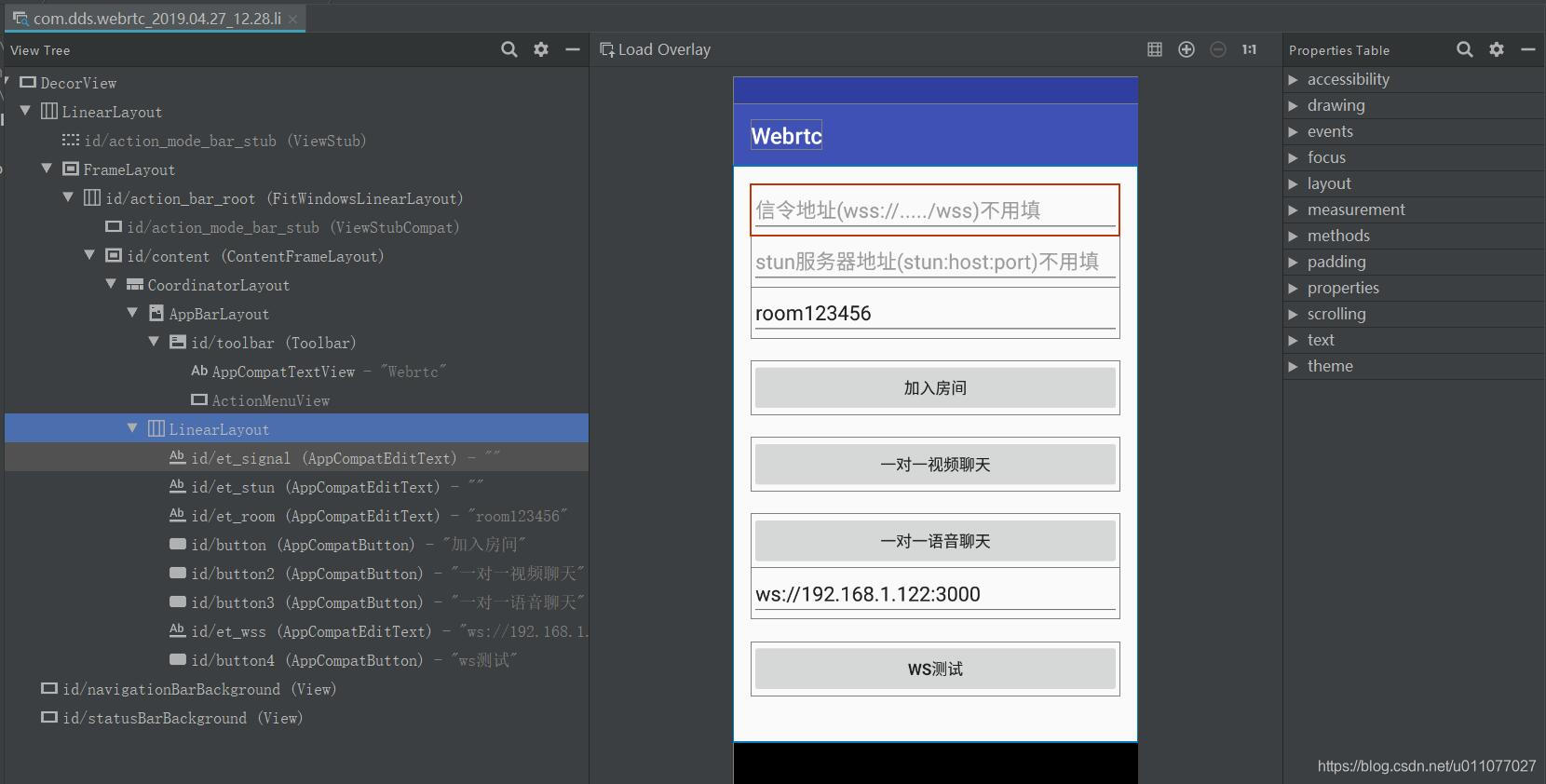Image resolution: width=1546 pixels, height=784 pixels.
Task: Click the 一对一视频聊天 button in preview
Action: [x=935, y=465]
